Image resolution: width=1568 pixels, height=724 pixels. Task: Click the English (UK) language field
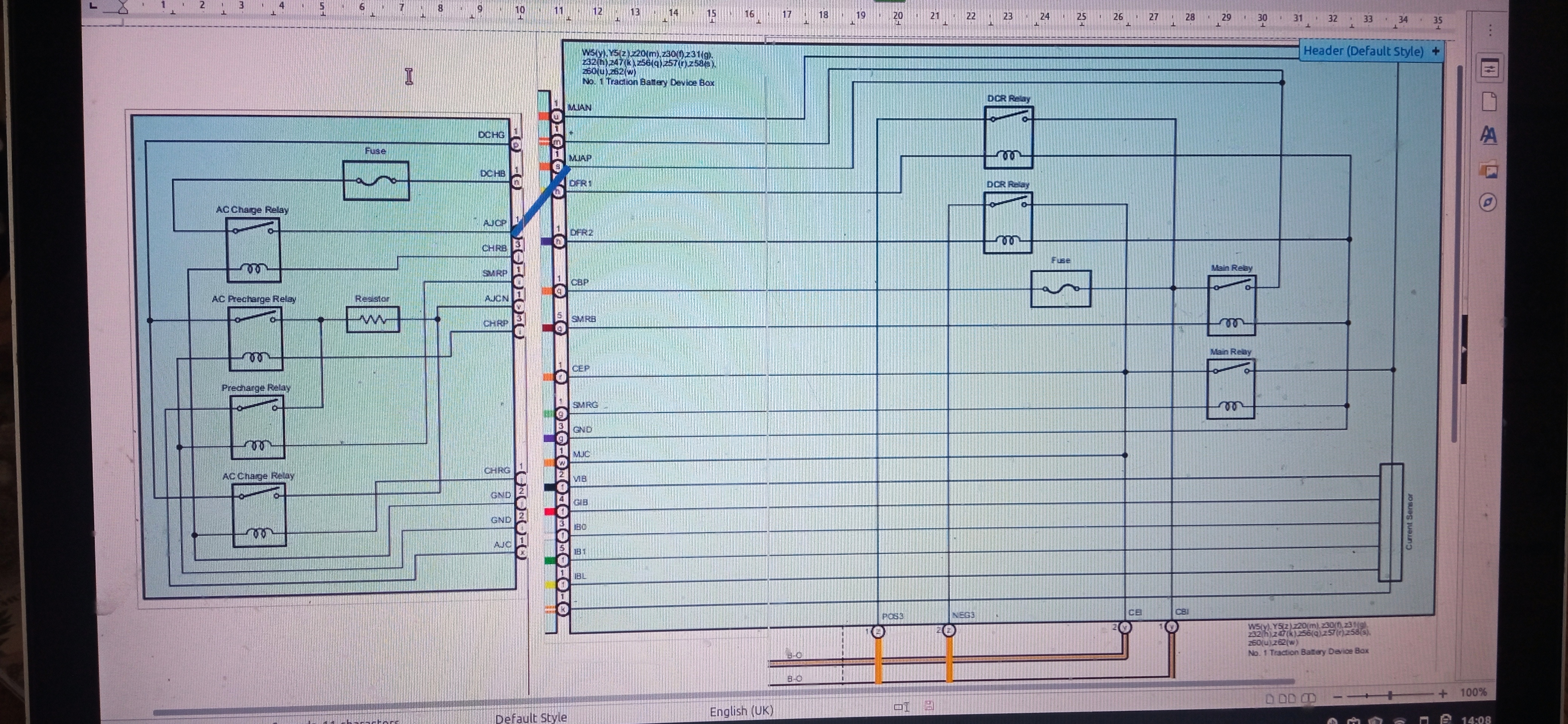point(741,711)
